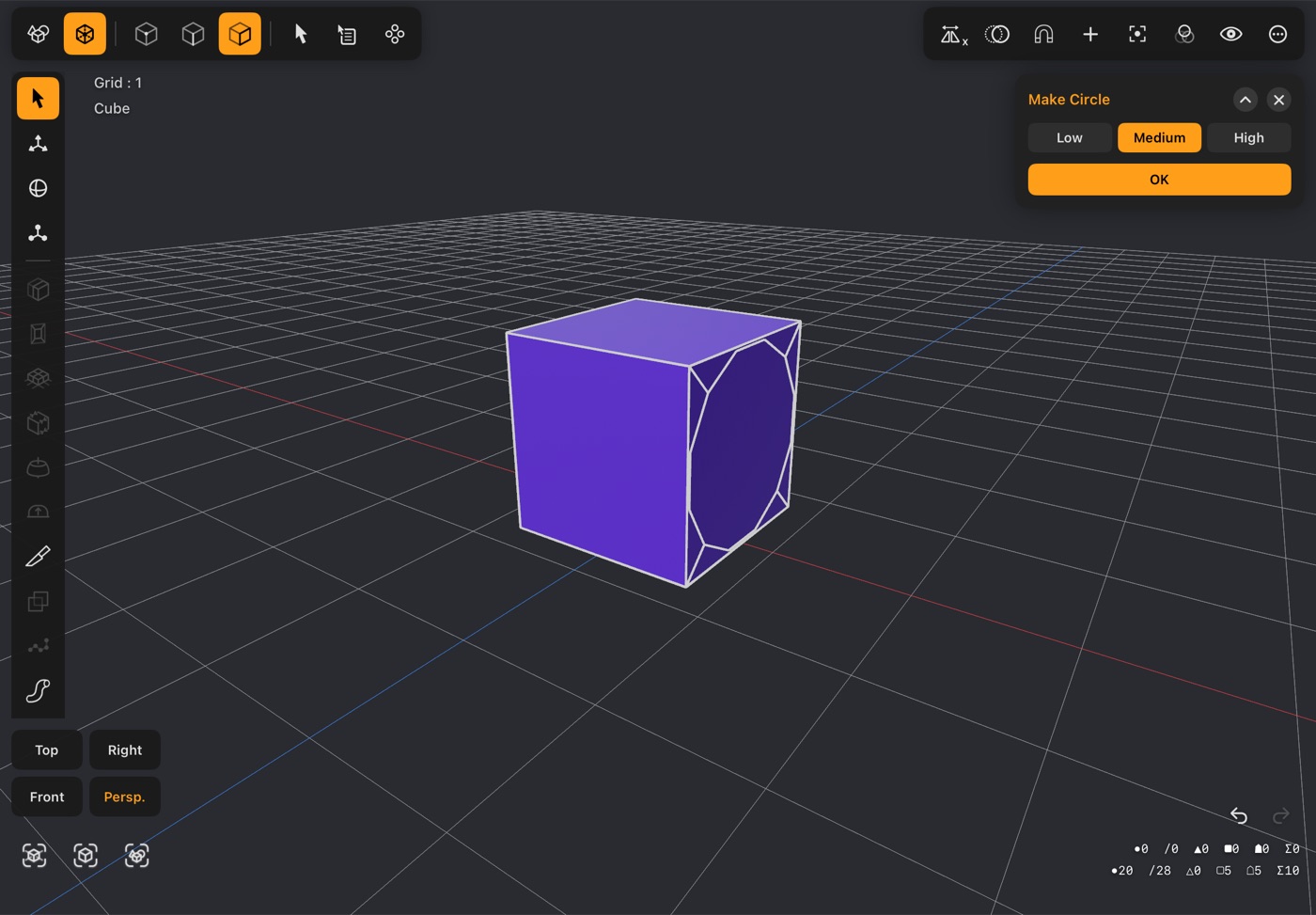This screenshot has width=1316, height=915.
Task: Switch to Right view
Action: pyautogui.click(x=125, y=749)
